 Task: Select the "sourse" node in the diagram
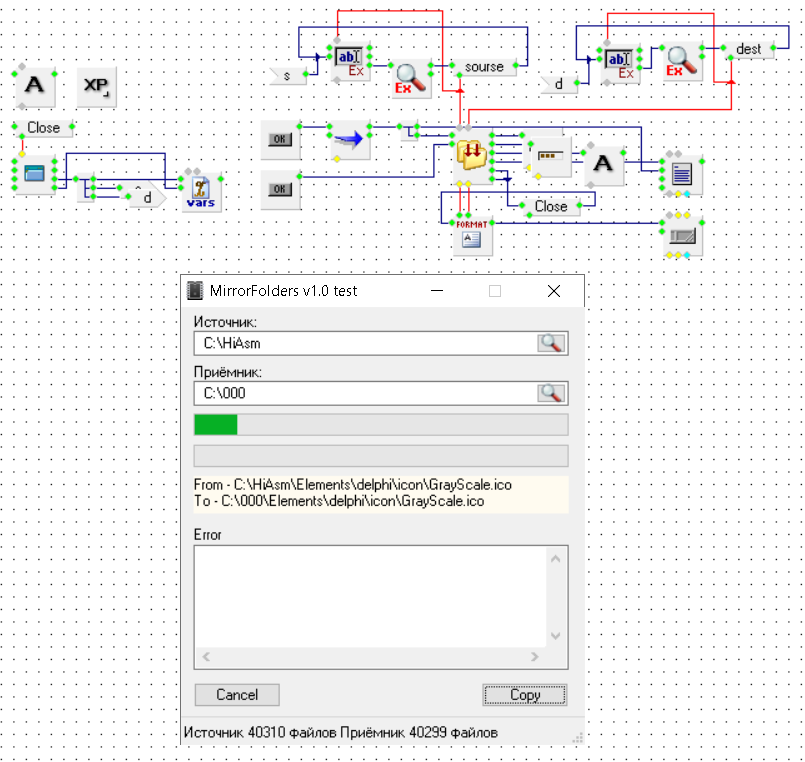(x=484, y=67)
